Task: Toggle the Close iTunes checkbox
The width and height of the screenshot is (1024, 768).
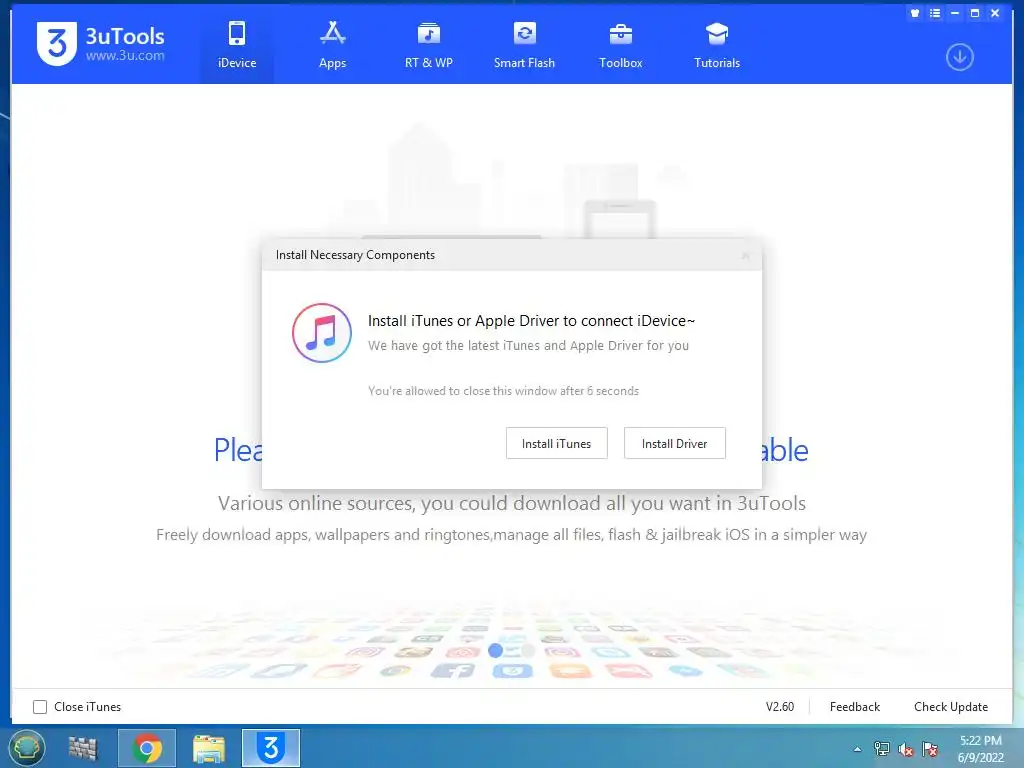Action: (40, 707)
